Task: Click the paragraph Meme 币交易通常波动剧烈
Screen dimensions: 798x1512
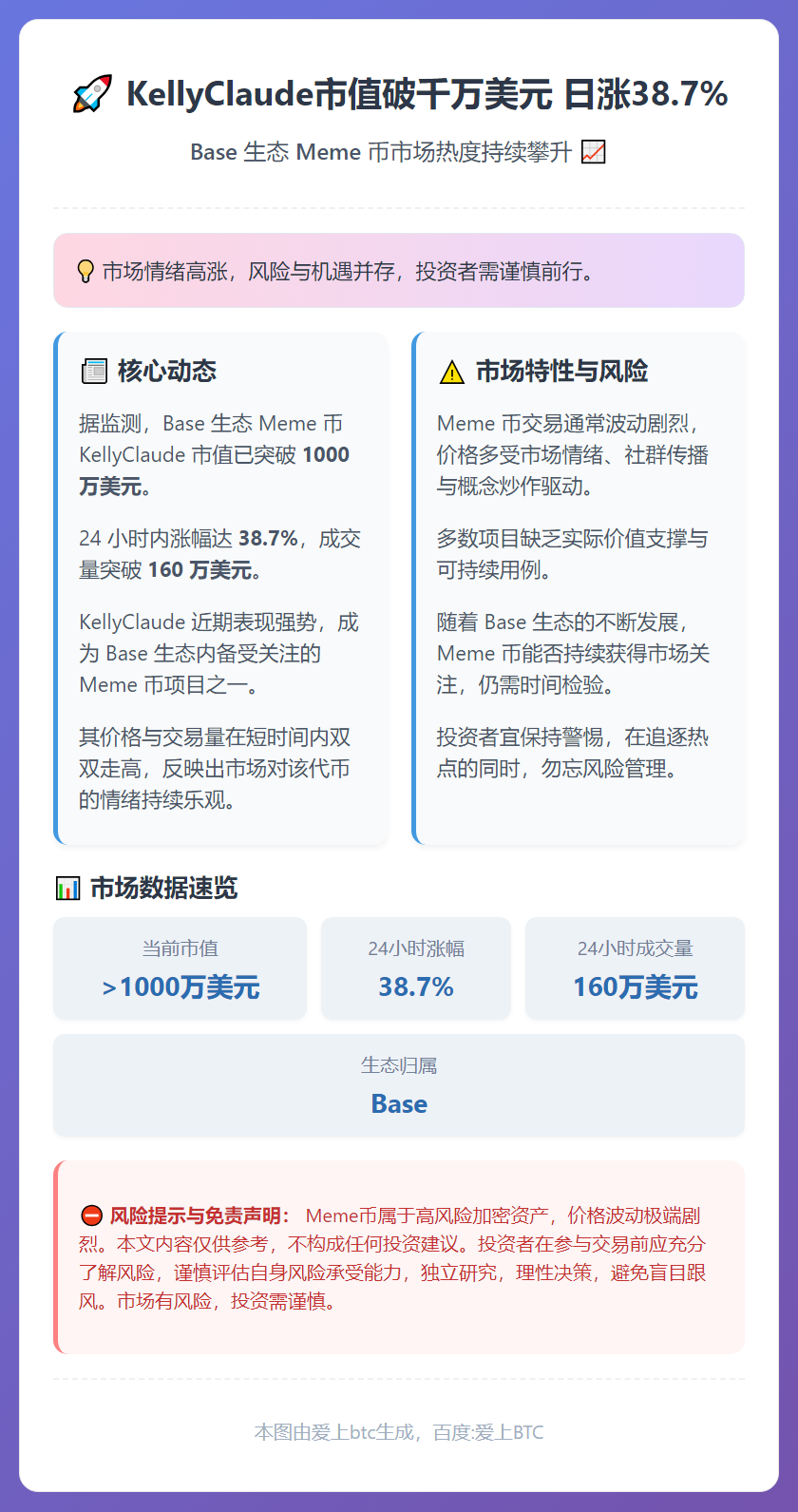Action: coord(573,455)
